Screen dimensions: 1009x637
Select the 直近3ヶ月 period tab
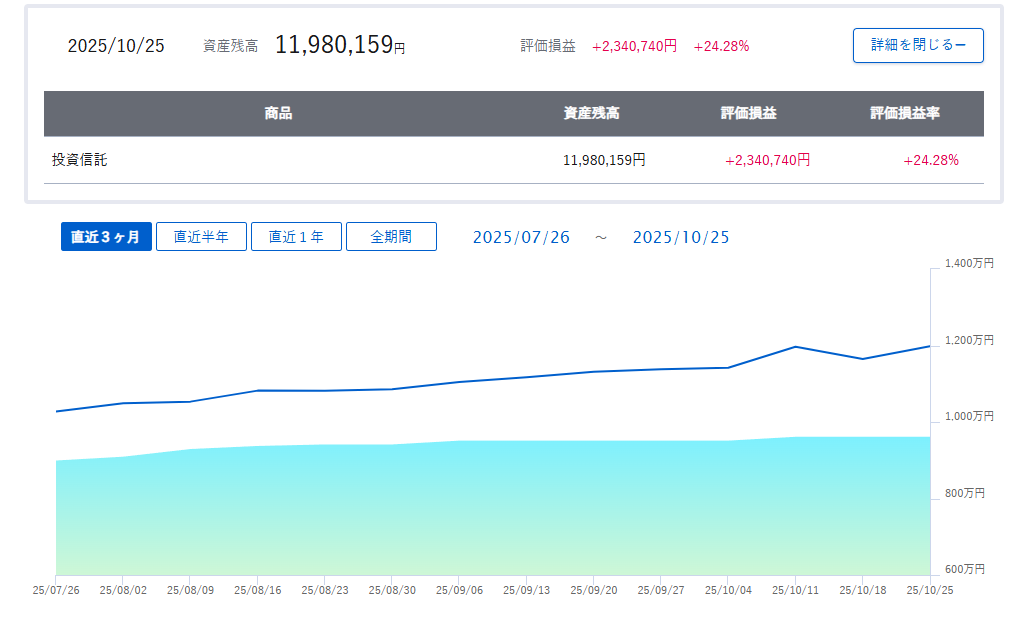[106, 237]
